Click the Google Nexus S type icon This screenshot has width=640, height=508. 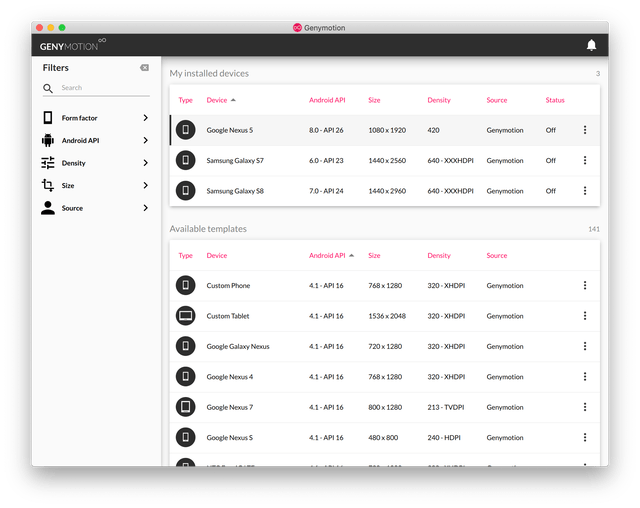tap(185, 437)
